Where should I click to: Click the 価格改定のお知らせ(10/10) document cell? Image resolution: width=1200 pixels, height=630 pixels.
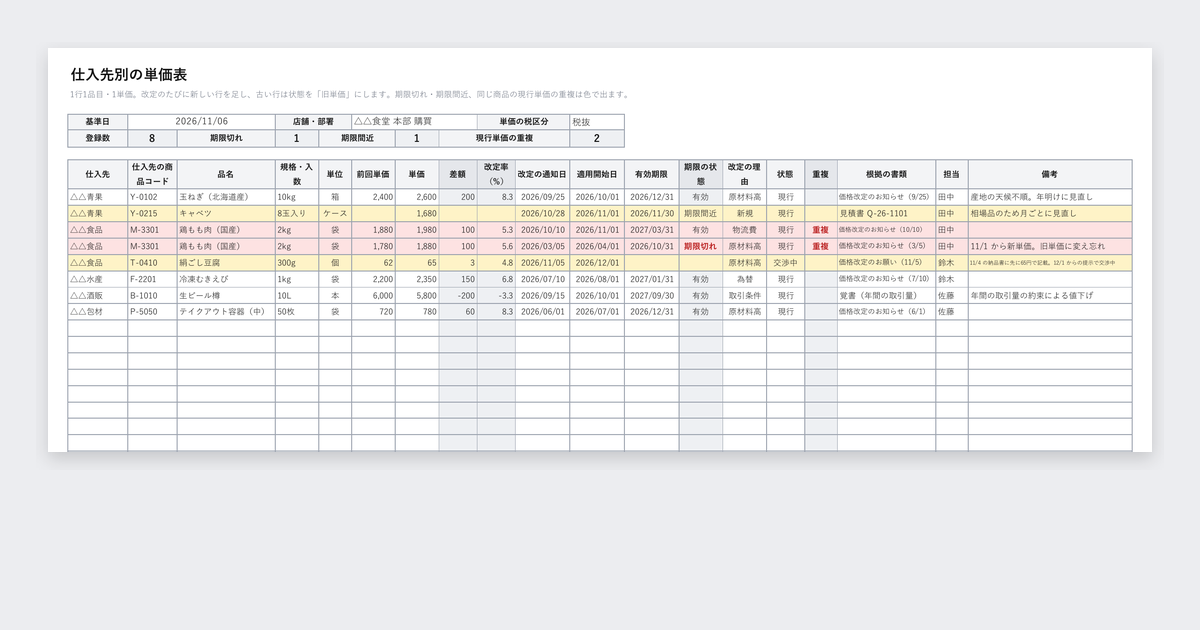point(886,230)
